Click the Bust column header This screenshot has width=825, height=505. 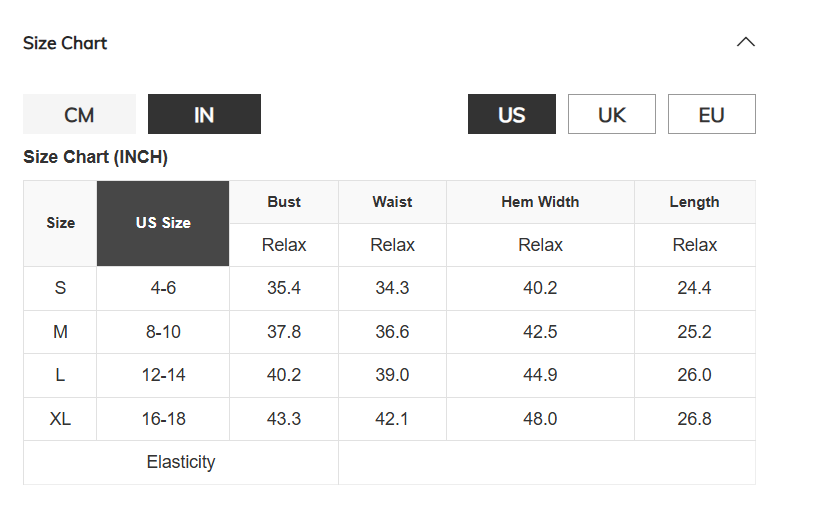[284, 202]
